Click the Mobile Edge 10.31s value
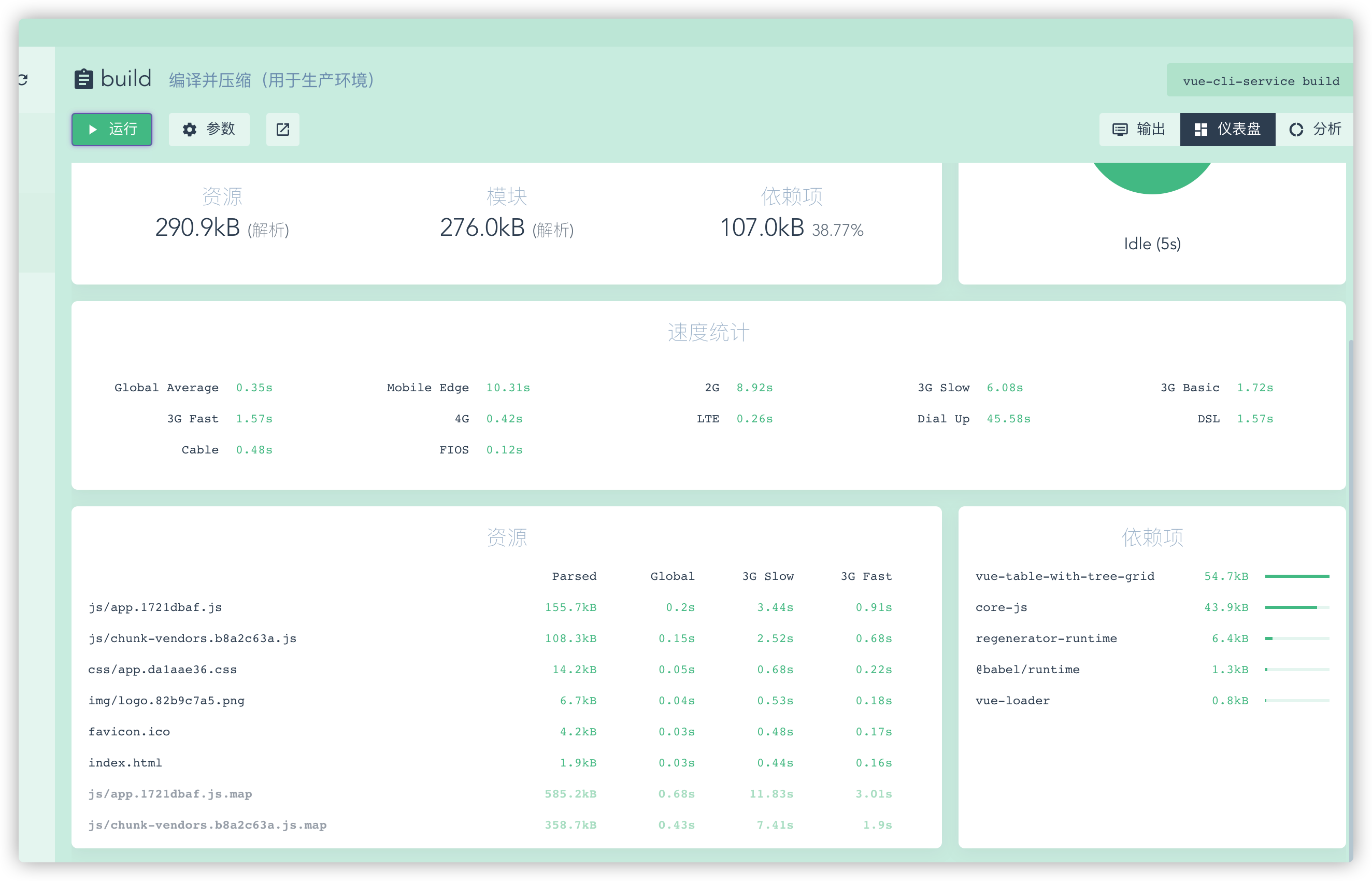Viewport: 1372px width, 881px height. 508,387
